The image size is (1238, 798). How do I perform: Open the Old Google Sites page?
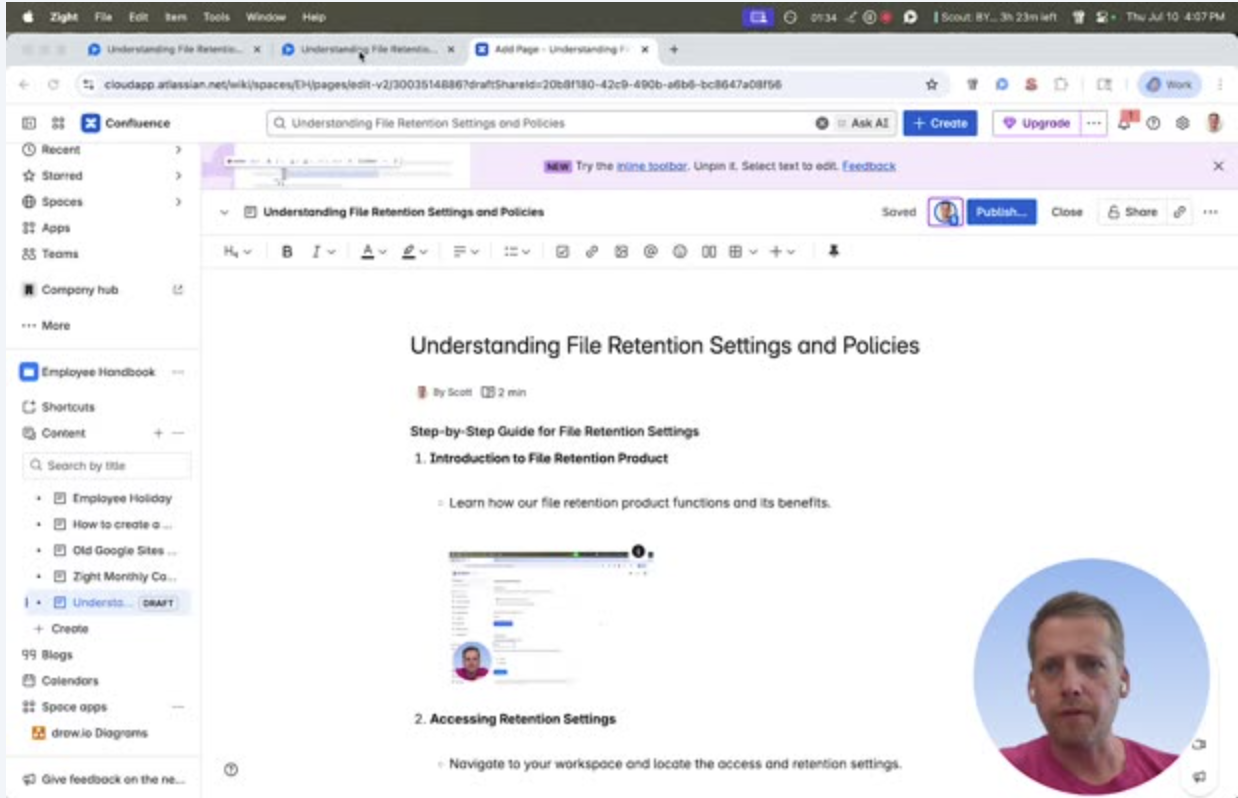[x=124, y=550]
